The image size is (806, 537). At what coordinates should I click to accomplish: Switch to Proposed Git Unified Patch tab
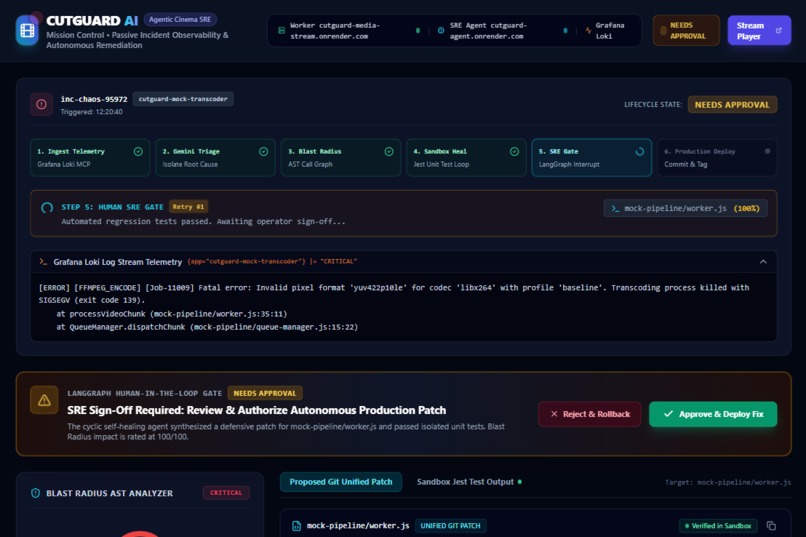[341, 482]
